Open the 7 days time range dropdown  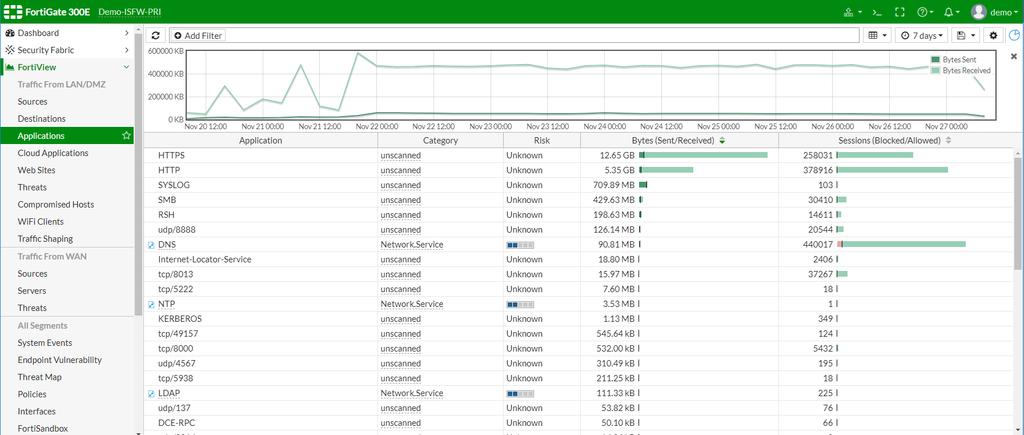(922, 35)
